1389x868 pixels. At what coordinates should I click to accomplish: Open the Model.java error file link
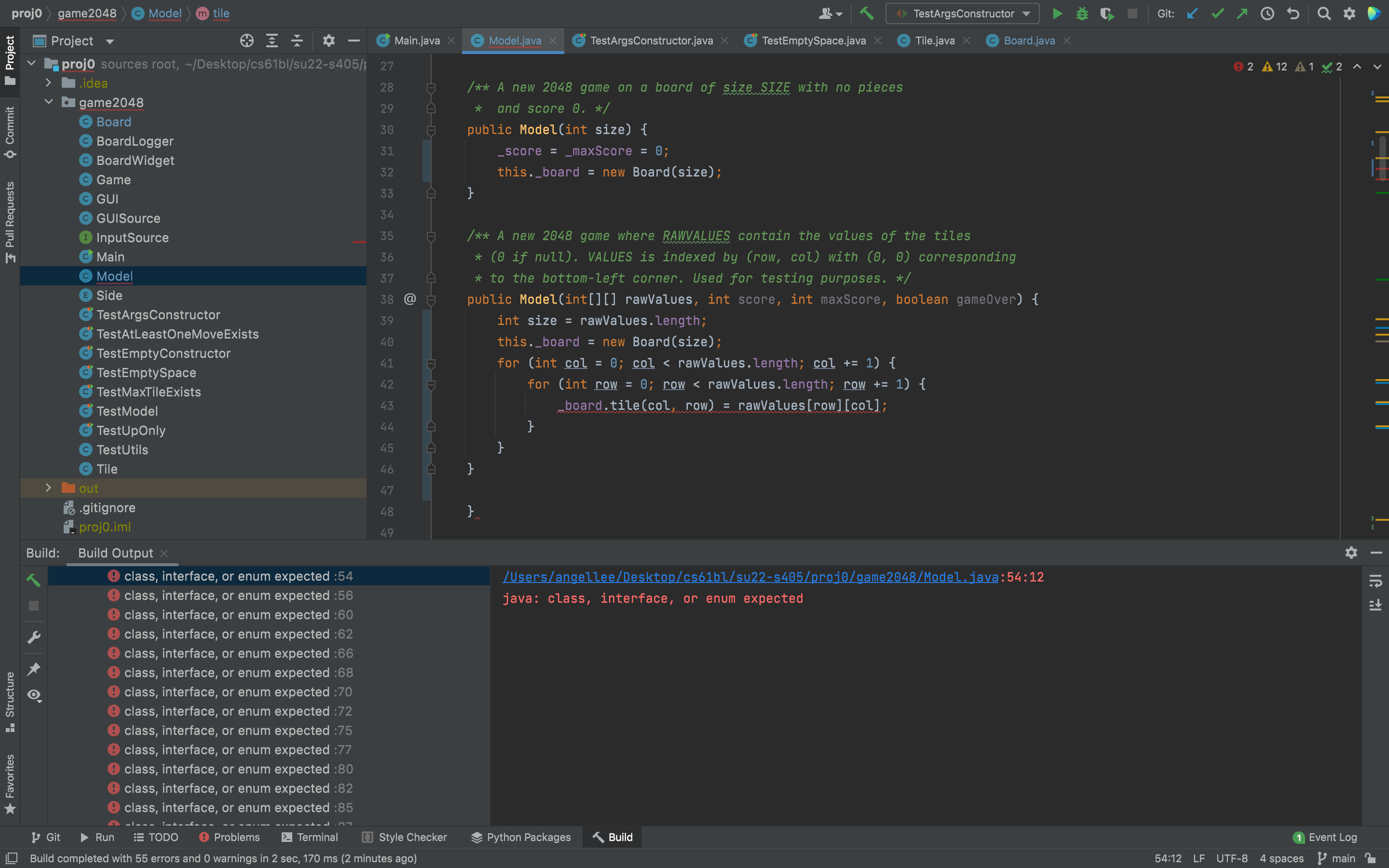point(750,577)
